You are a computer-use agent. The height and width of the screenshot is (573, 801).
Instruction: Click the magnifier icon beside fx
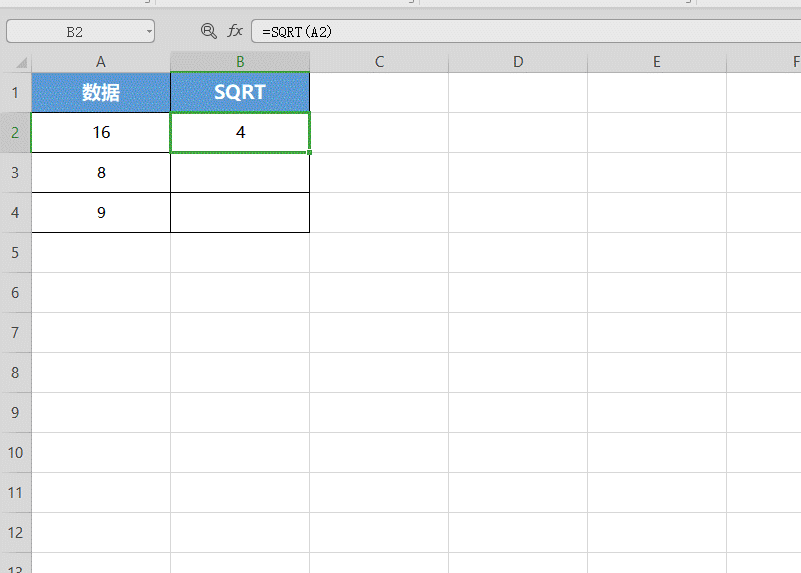(x=208, y=32)
